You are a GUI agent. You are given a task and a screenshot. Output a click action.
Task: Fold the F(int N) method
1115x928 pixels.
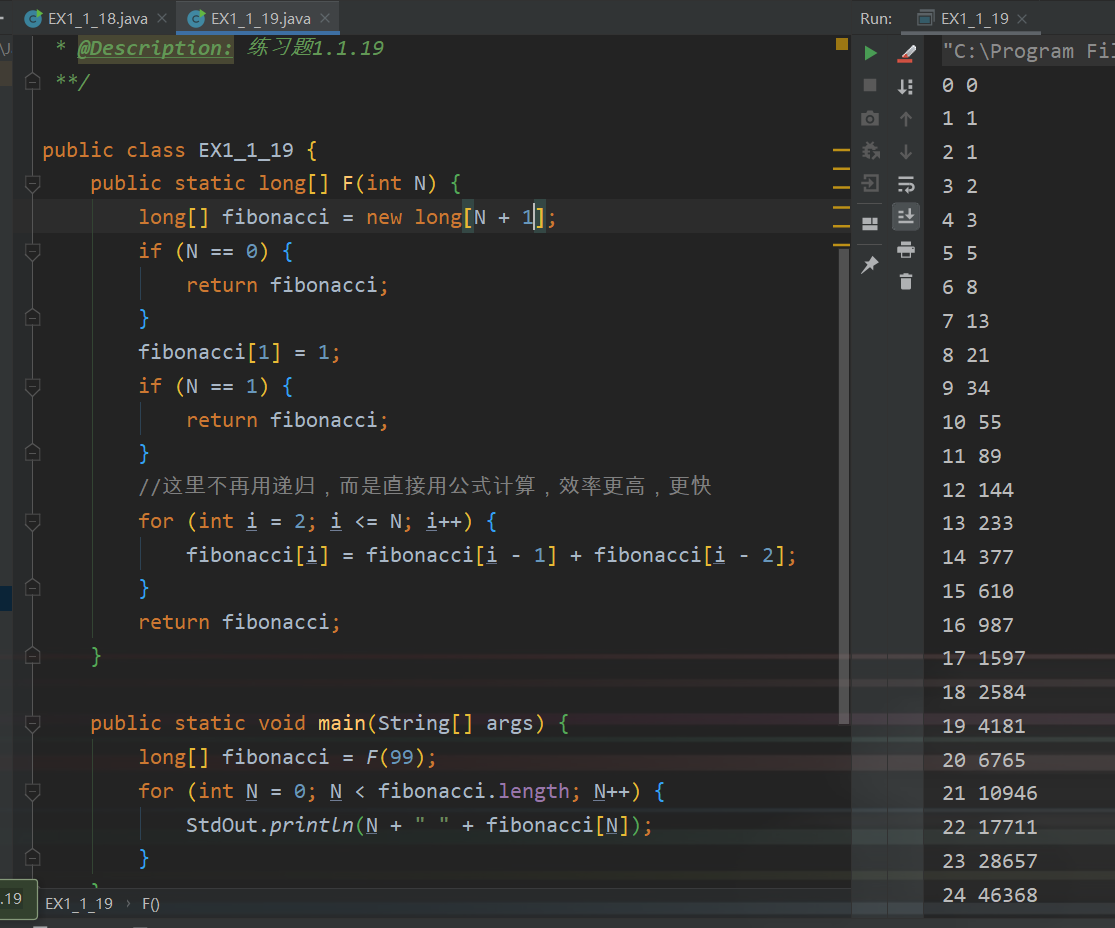[x=32, y=183]
